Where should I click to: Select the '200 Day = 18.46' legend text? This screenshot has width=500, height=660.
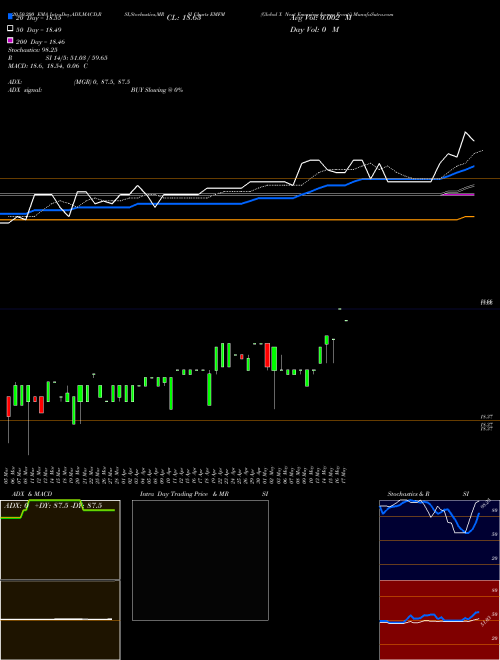(40, 42)
